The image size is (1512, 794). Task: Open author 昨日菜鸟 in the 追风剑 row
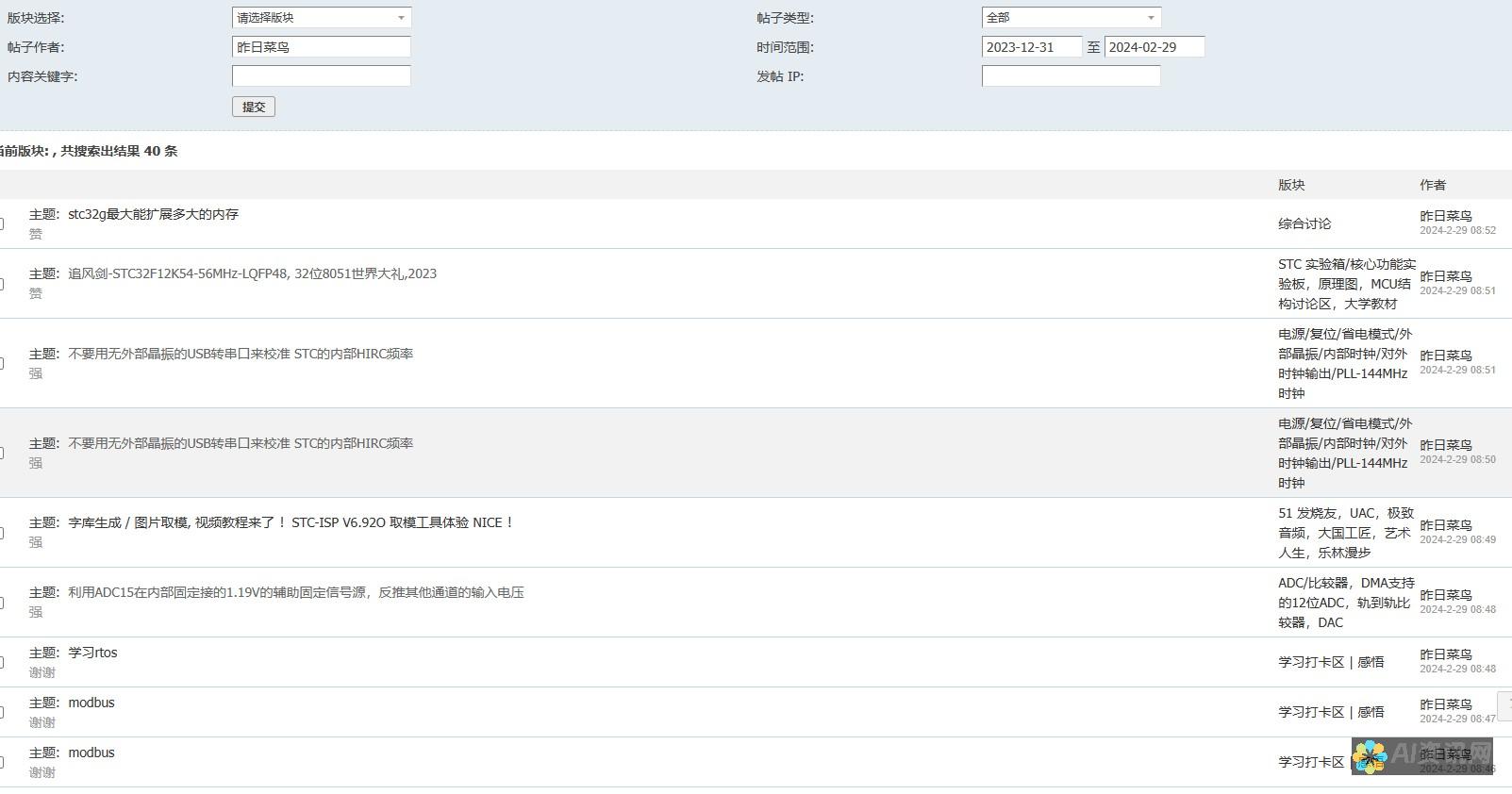pos(1446,276)
